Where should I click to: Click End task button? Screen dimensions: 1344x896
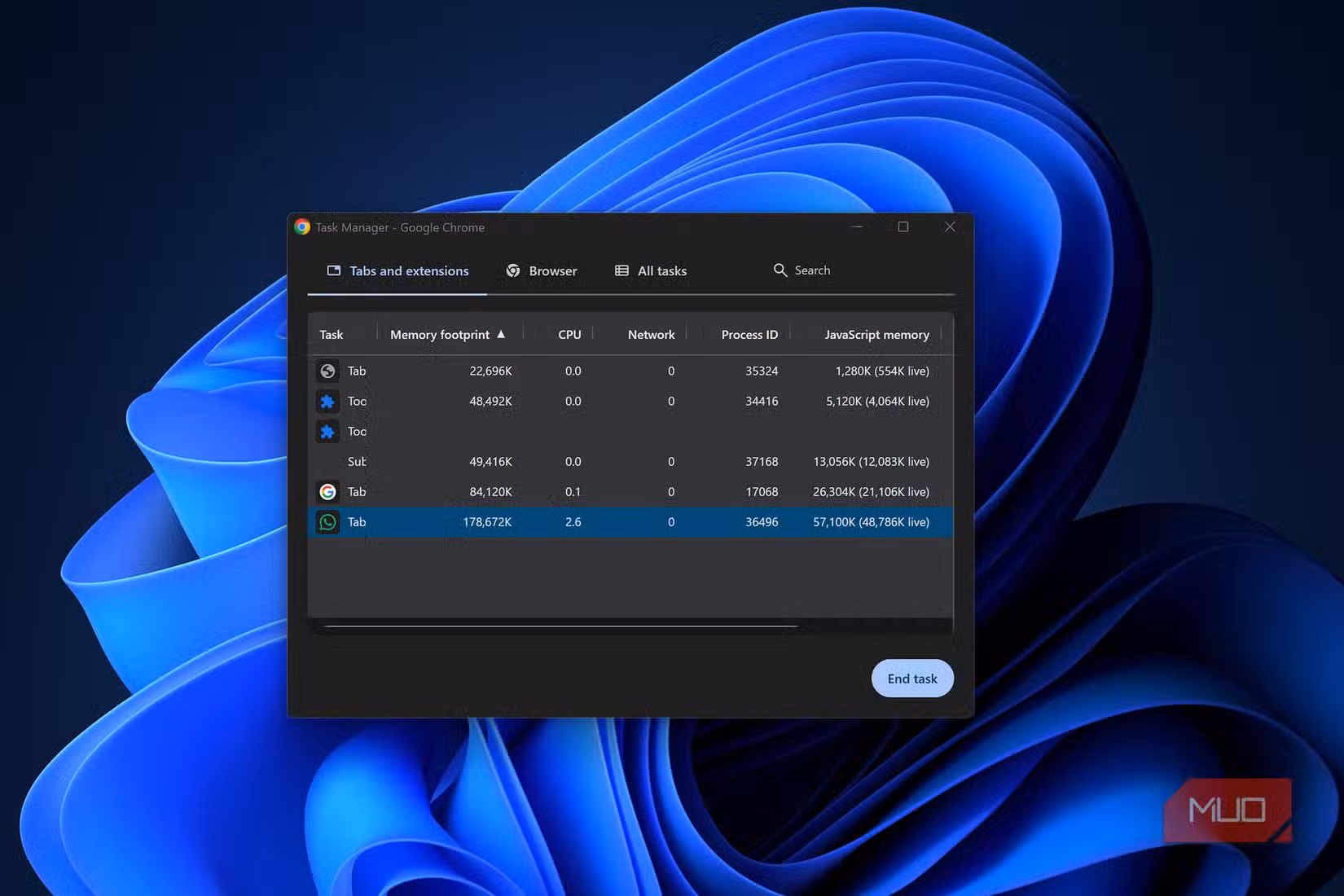click(x=912, y=679)
